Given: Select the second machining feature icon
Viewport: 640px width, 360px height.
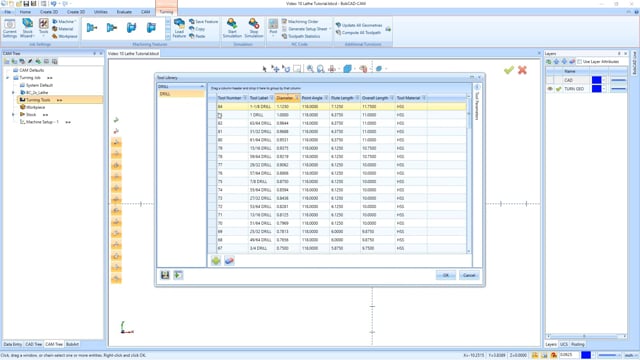Looking at the screenshot, I should click(111, 28).
